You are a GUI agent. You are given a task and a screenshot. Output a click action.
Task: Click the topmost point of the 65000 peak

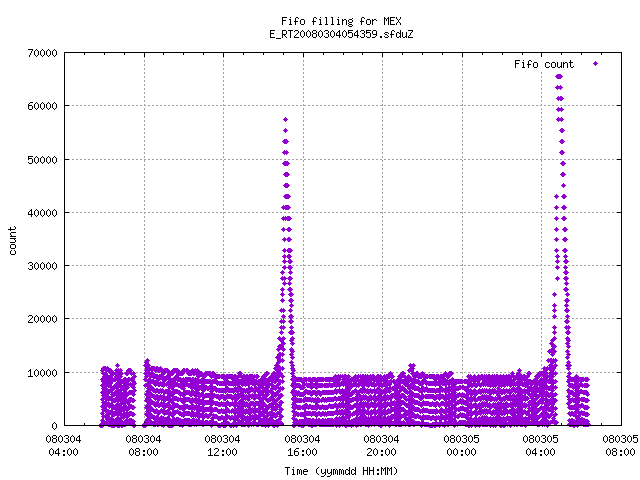[559, 76]
